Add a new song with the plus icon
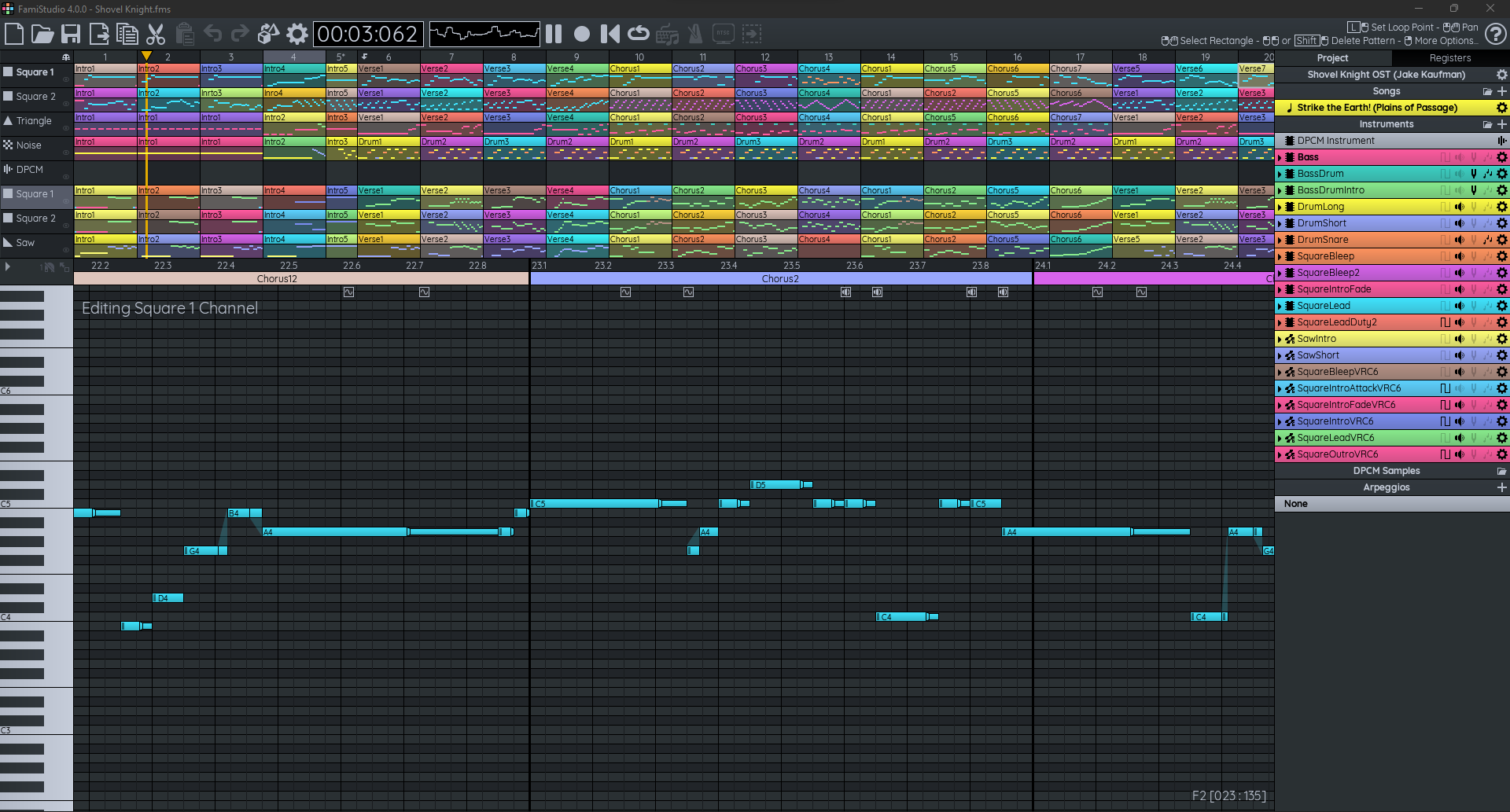 1501,91
